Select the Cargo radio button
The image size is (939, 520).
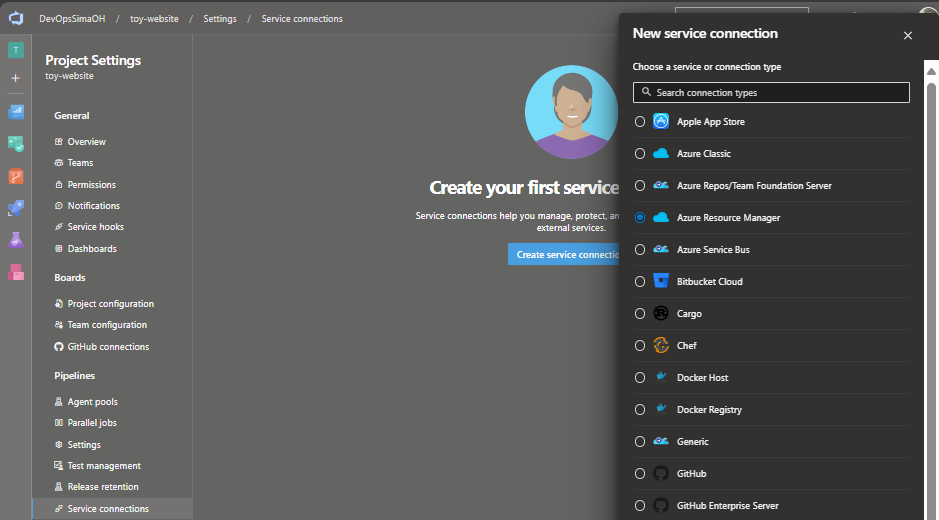tap(640, 313)
